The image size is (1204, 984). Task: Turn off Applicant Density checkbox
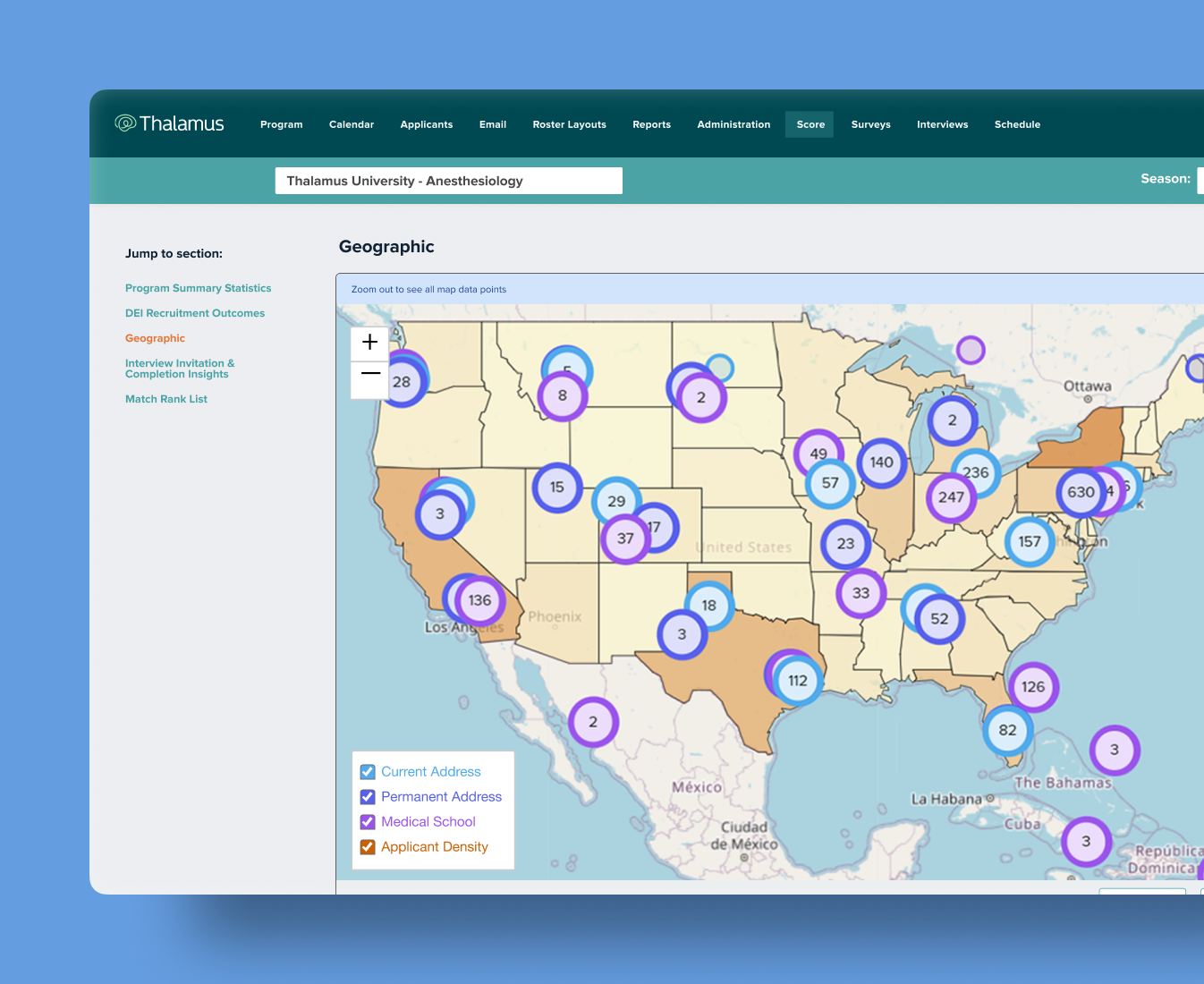pos(368,847)
